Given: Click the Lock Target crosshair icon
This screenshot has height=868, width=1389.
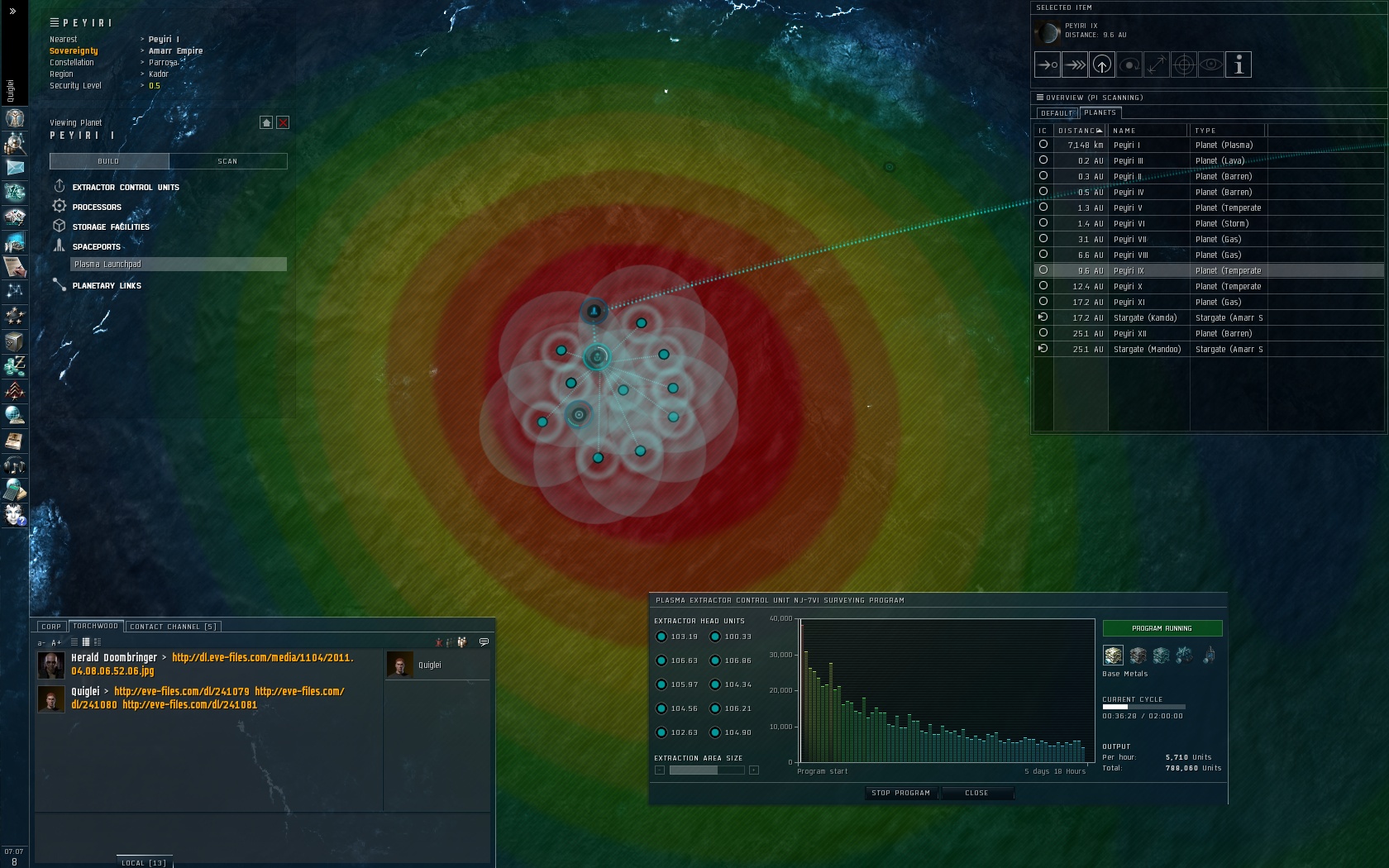Looking at the screenshot, I should pyautogui.click(x=1184, y=64).
